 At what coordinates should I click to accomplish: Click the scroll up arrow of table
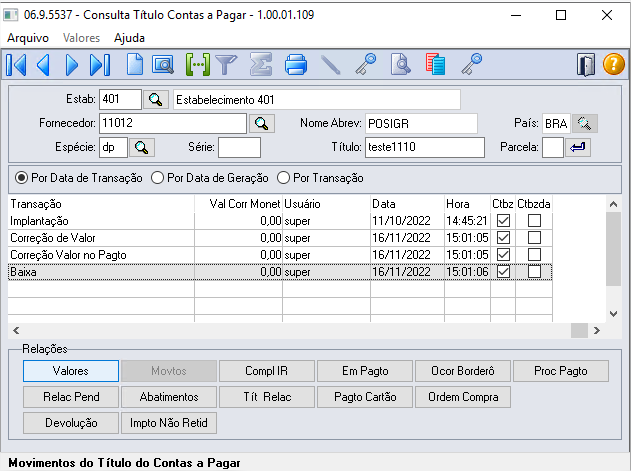pyautogui.click(x=613, y=204)
